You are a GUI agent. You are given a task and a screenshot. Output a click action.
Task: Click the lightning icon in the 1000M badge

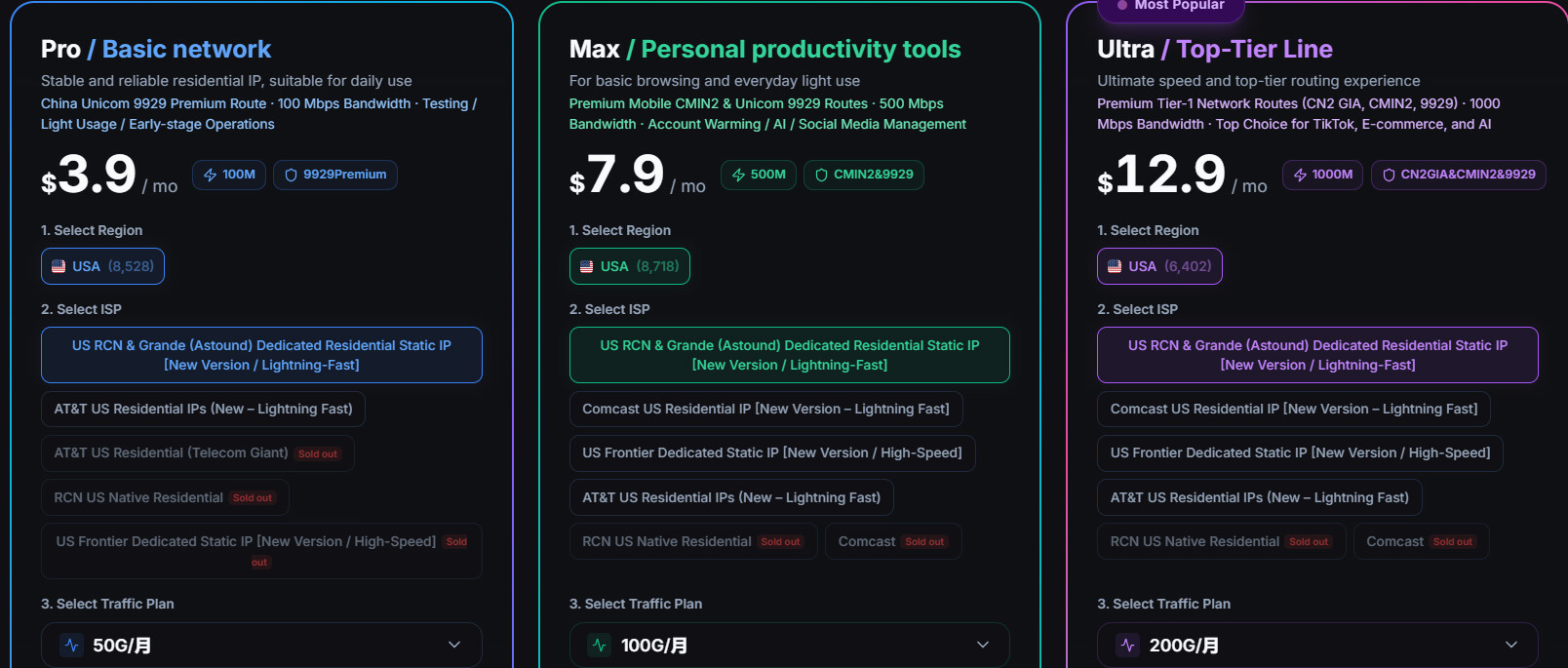tap(1300, 175)
